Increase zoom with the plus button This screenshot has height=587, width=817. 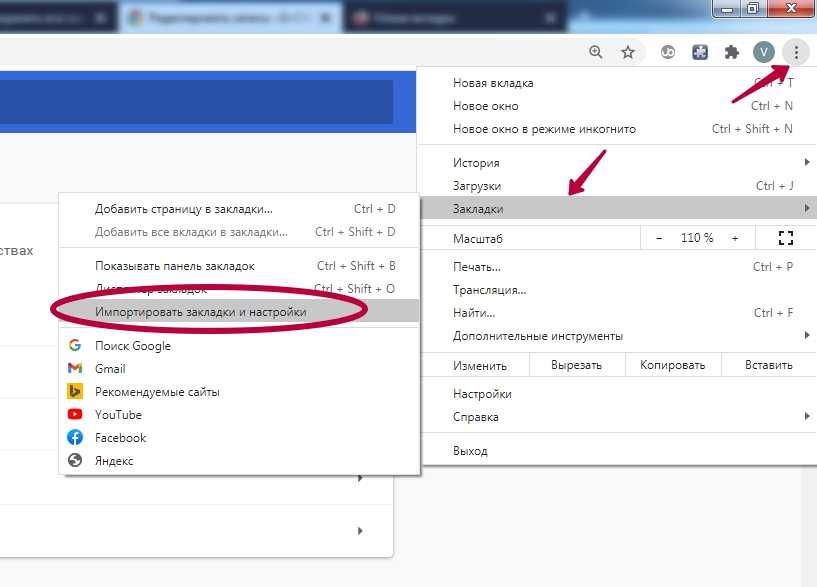(x=735, y=238)
